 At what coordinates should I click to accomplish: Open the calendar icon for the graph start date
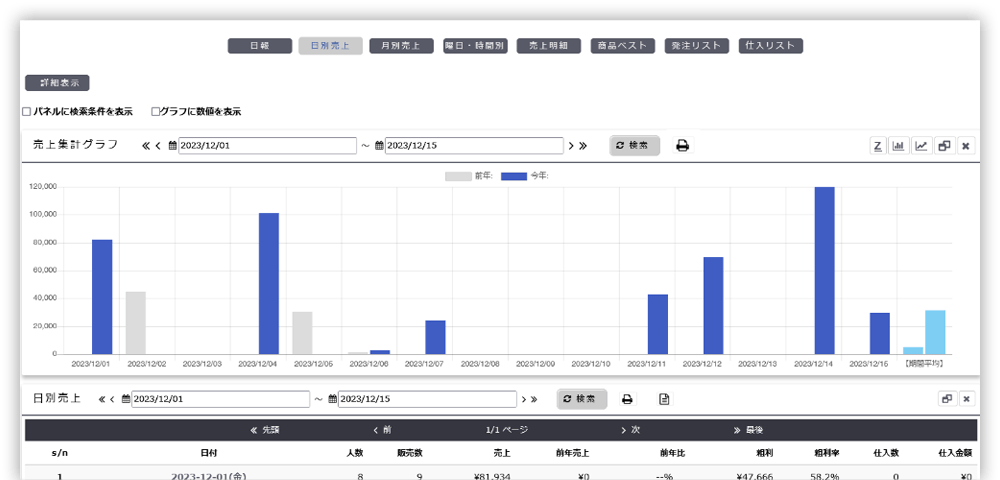click(x=173, y=146)
